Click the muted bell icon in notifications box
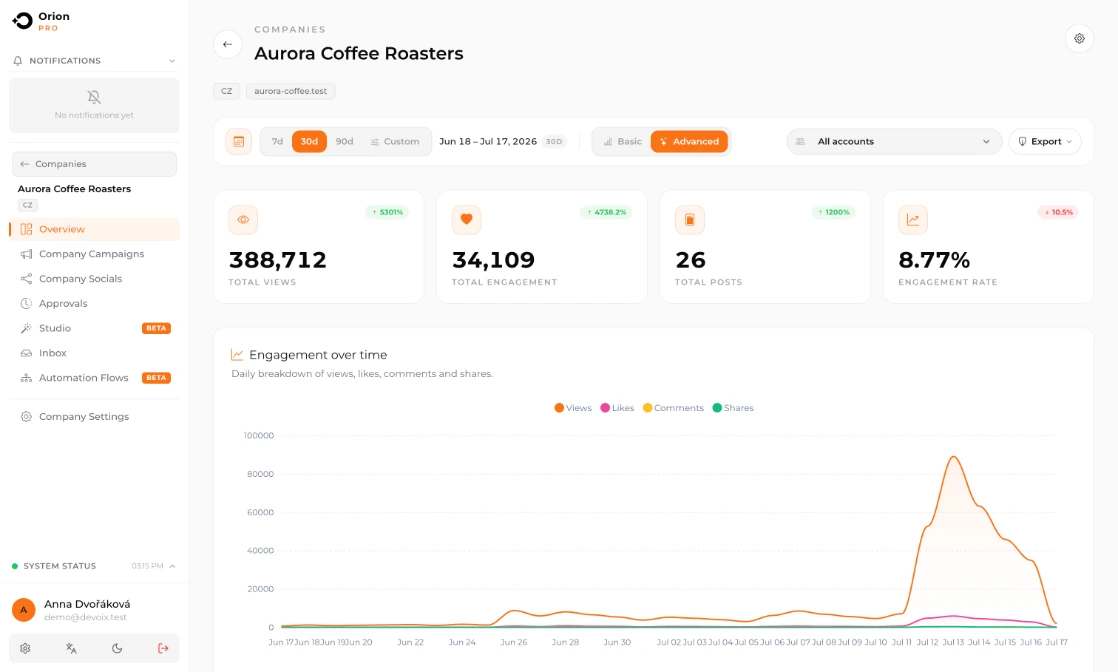1118x672 pixels. point(93,97)
